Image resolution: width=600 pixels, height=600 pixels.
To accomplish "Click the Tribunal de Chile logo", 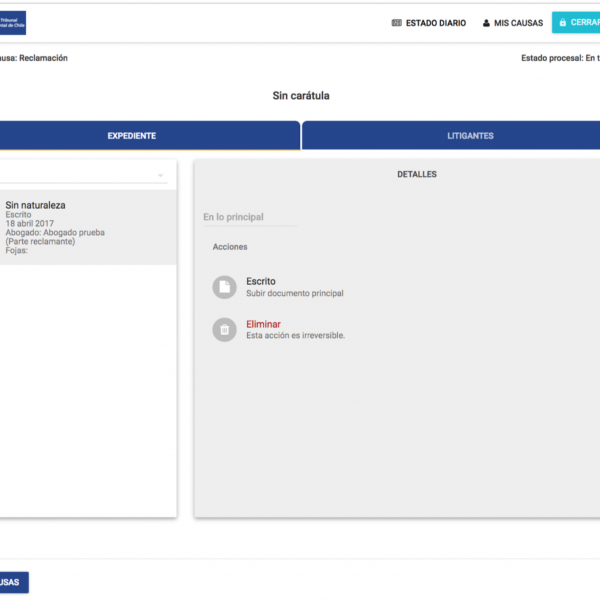I will 13,22.
